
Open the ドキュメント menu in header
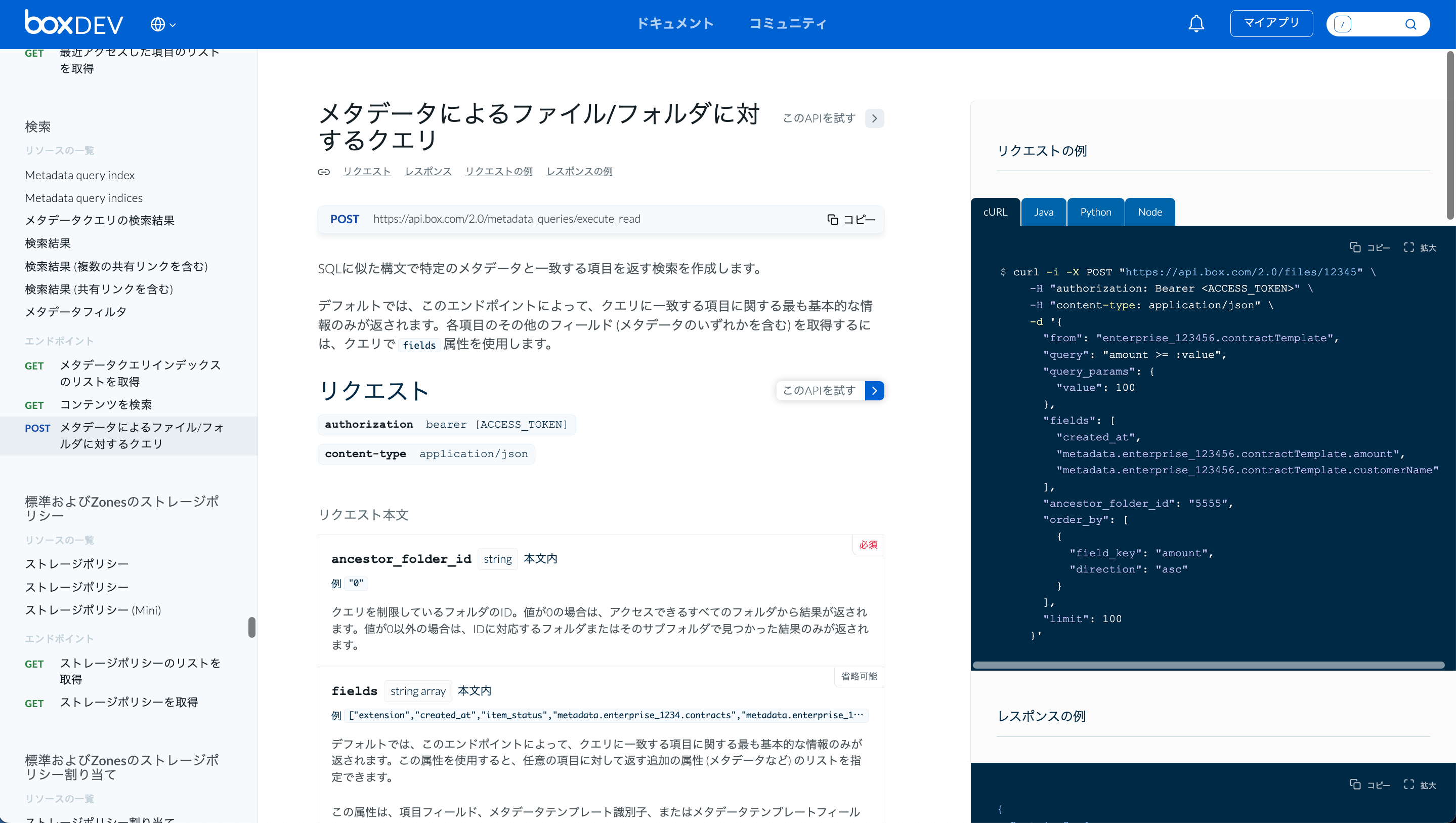(x=675, y=24)
